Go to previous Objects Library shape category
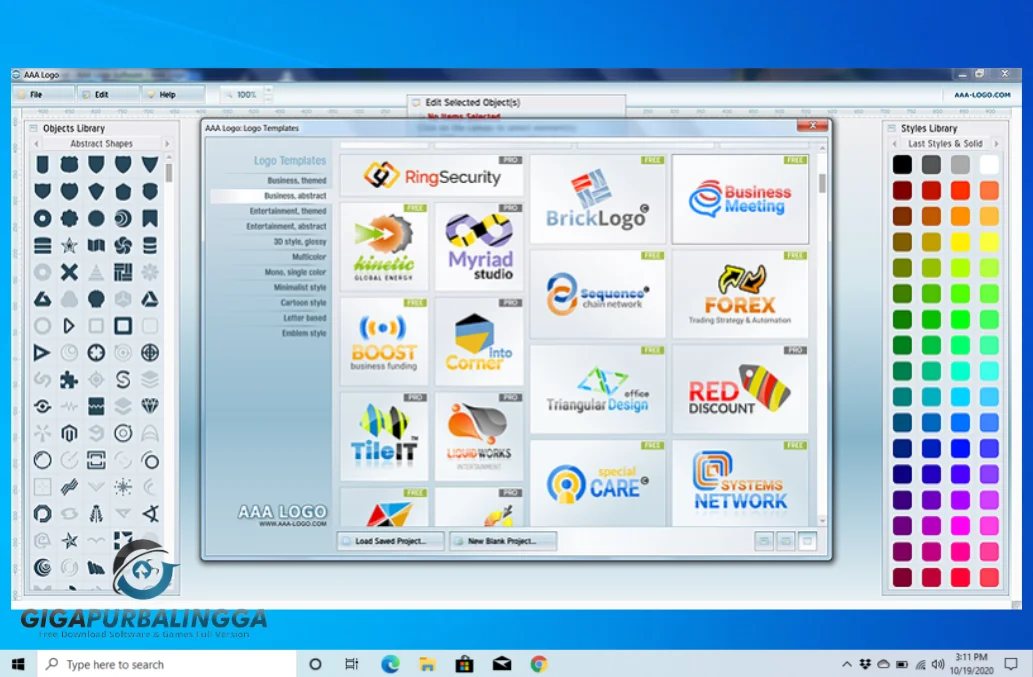The width and height of the screenshot is (1033, 677). click(x=37, y=144)
